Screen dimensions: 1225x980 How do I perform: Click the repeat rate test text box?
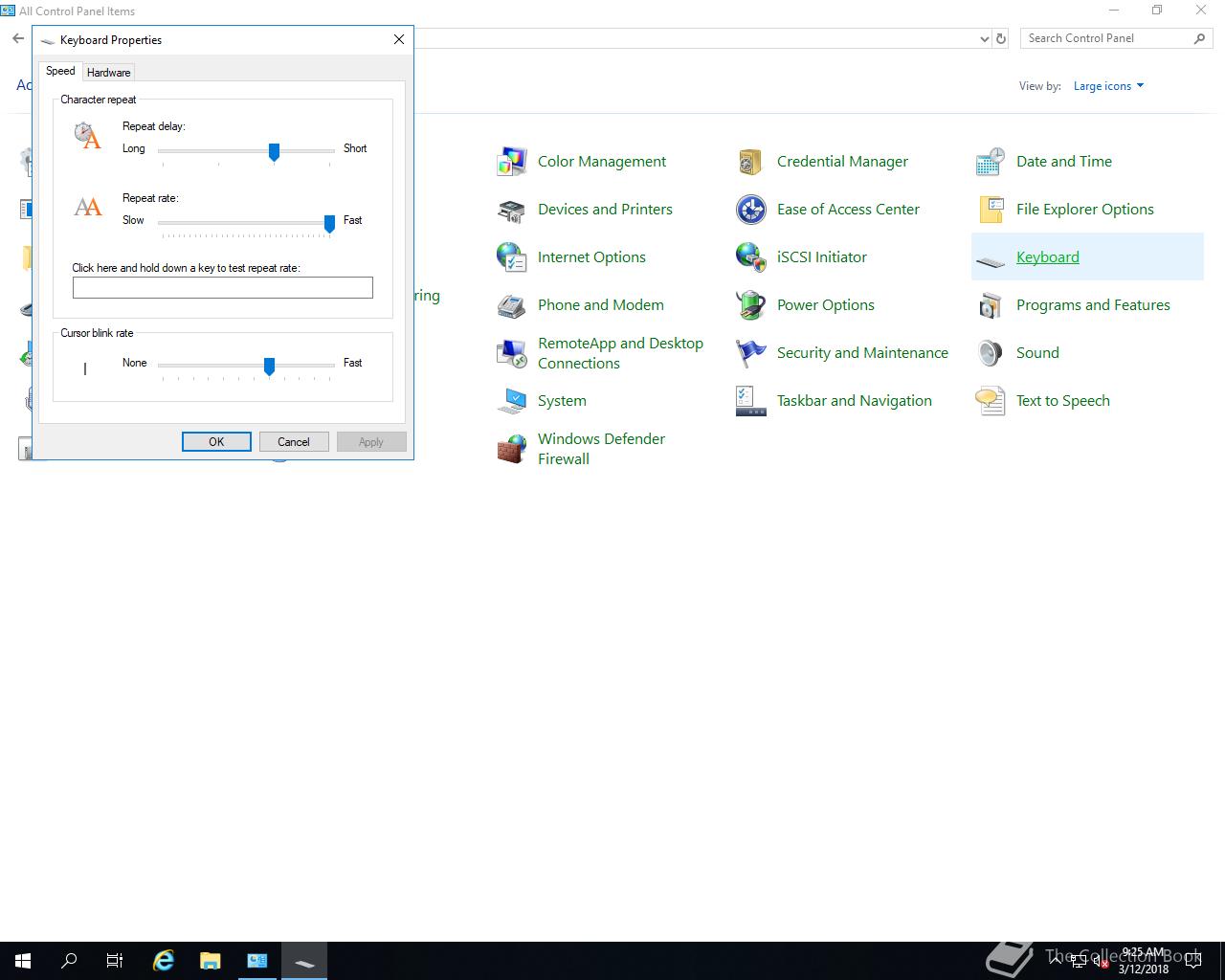(x=223, y=288)
